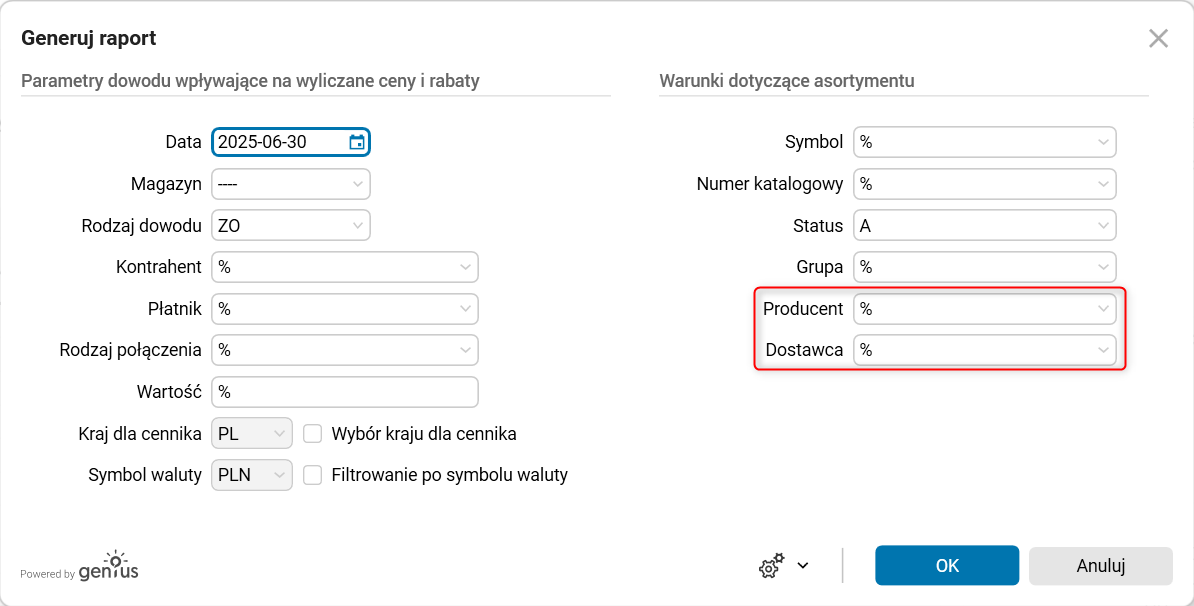Open the Producent dropdown in red frame

tap(985, 309)
